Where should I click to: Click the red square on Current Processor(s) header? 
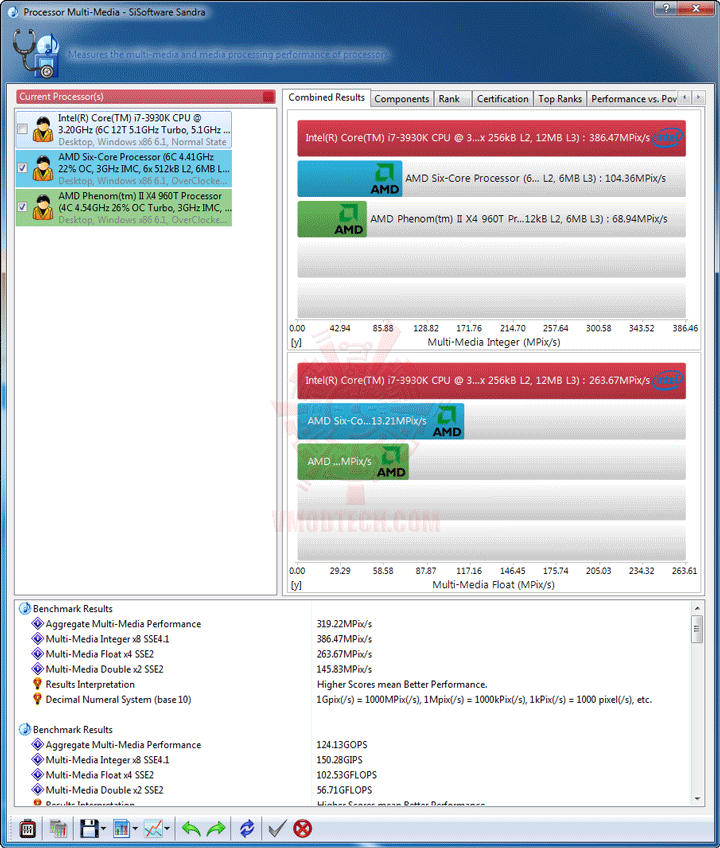click(268, 97)
